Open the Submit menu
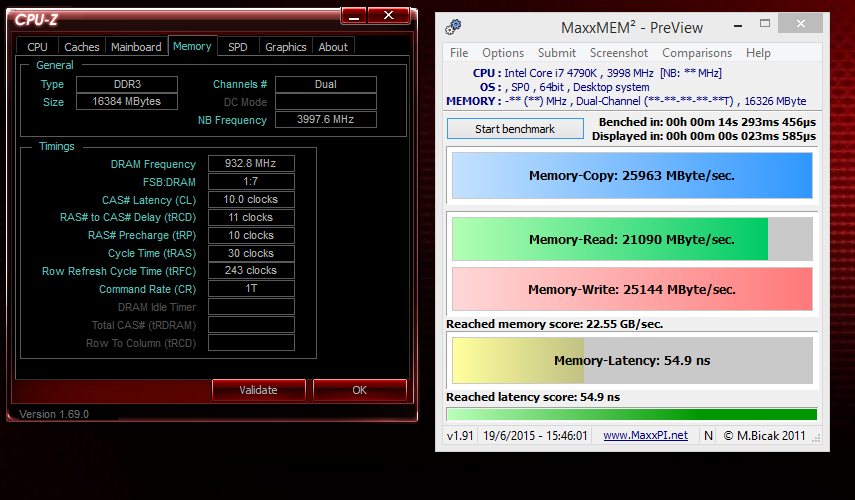Screen dimensions: 855x500 [x=557, y=53]
